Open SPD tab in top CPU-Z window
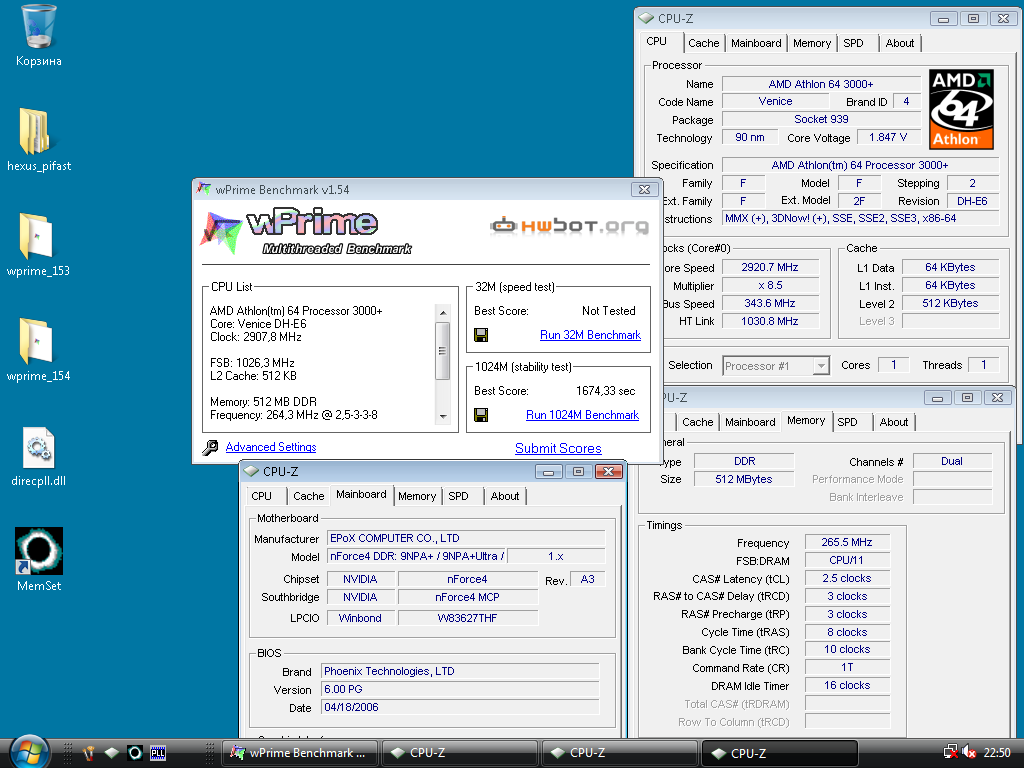The image size is (1024, 768). click(x=853, y=43)
